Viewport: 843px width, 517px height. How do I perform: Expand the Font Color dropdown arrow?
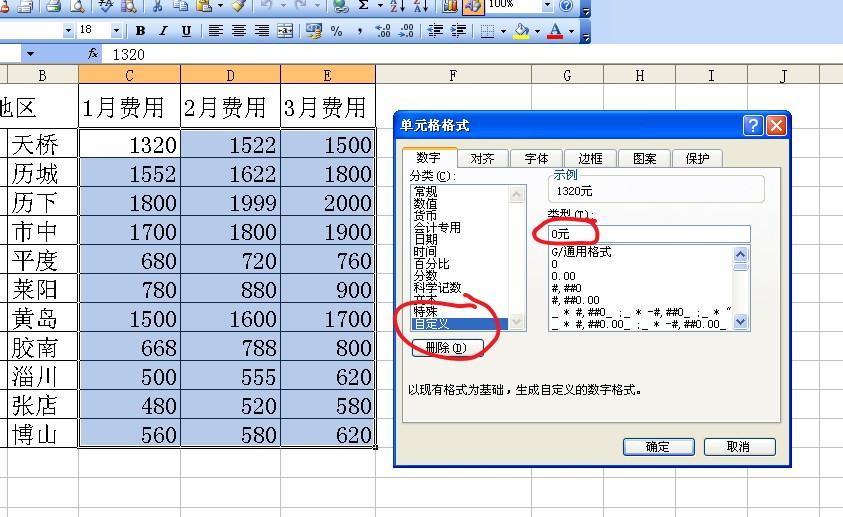click(571, 31)
